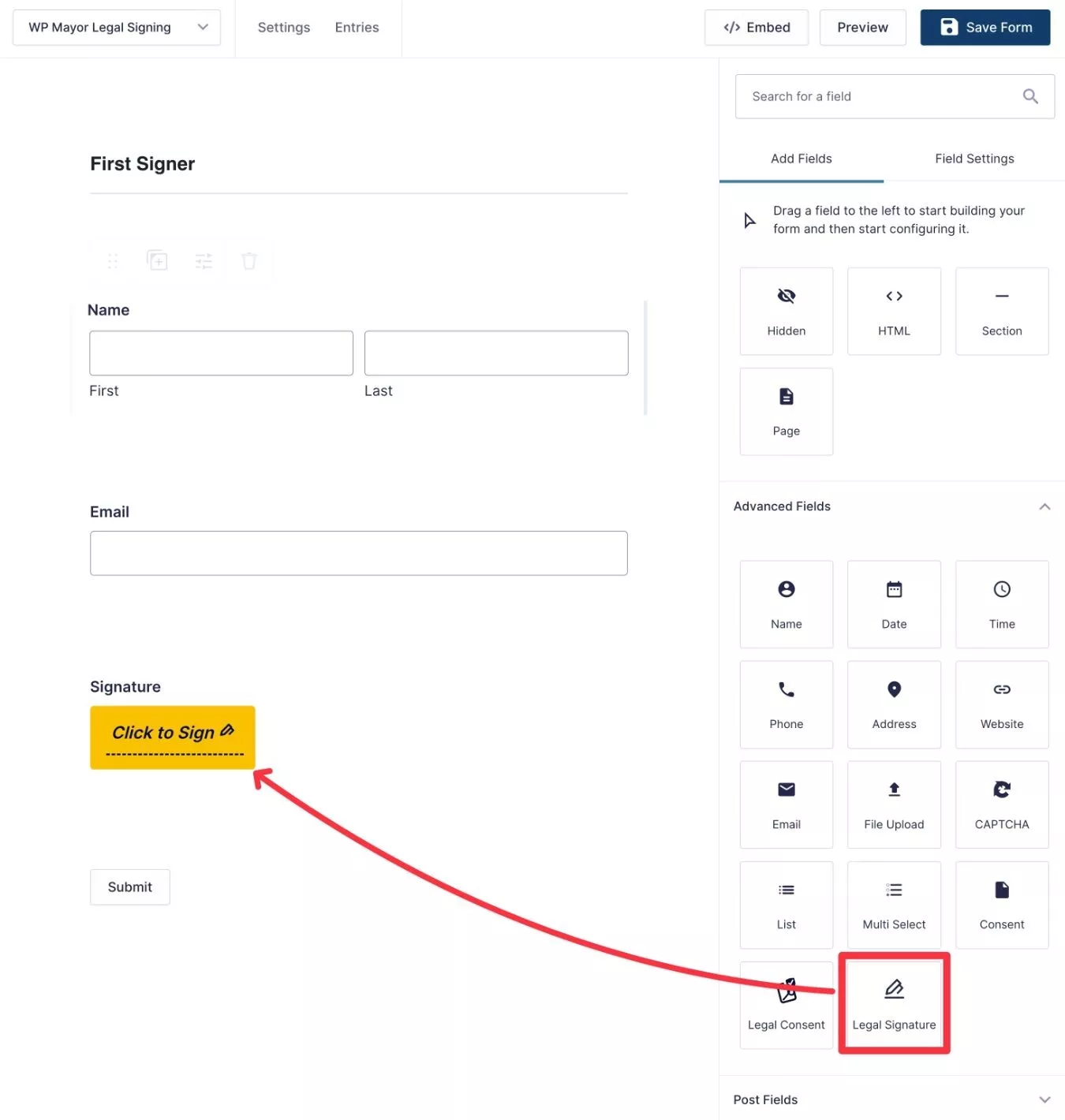Add the Address field
Image resolution: width=1065 pixels, height=1120 pixels.
pos(894,704)
